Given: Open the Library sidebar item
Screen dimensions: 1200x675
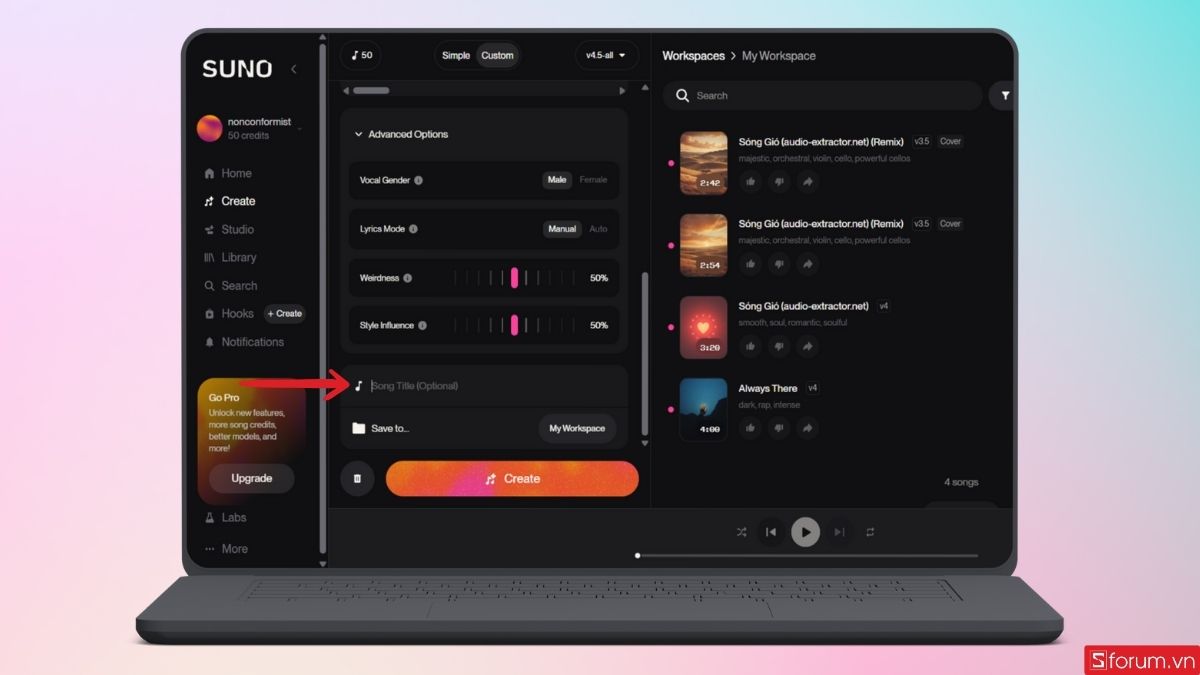Looking at the screenshot, I should click(x=230, y=257).
